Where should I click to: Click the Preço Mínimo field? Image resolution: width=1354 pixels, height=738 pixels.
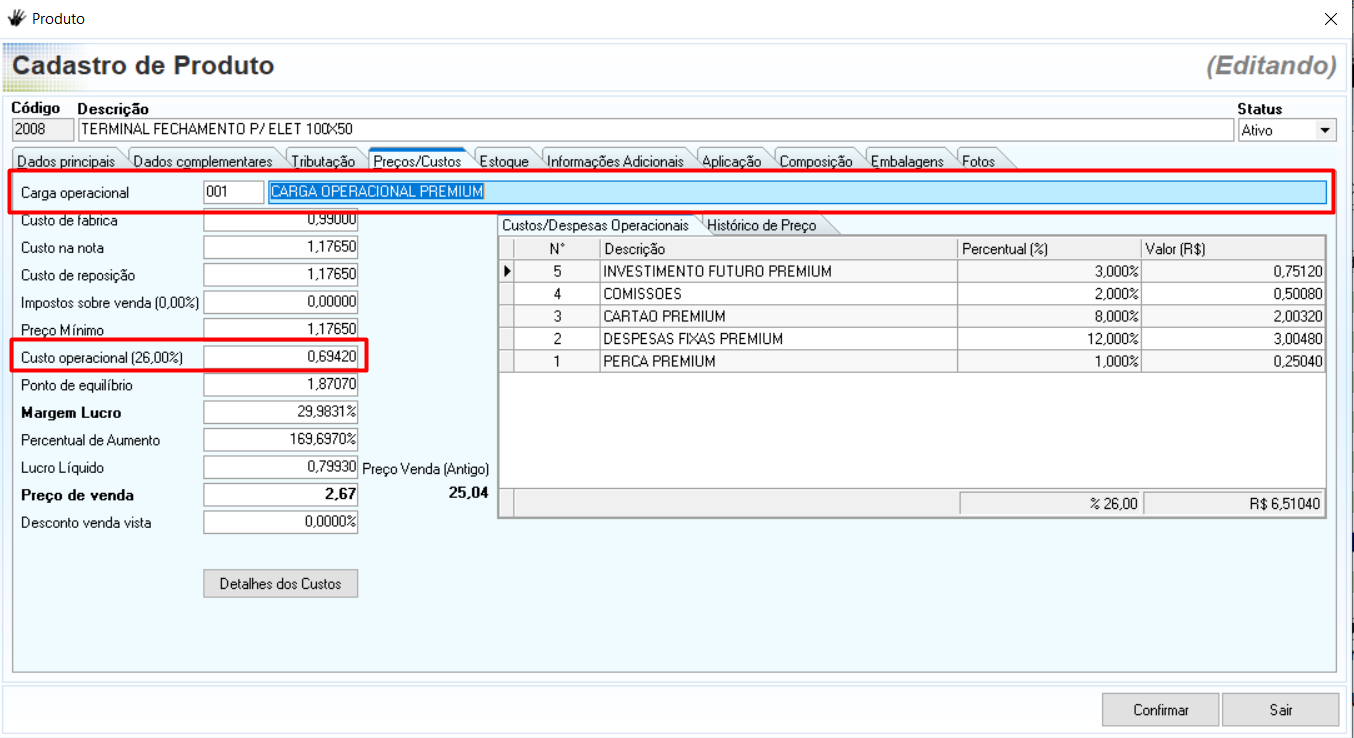pyautogui.click(x=280, y=329)
